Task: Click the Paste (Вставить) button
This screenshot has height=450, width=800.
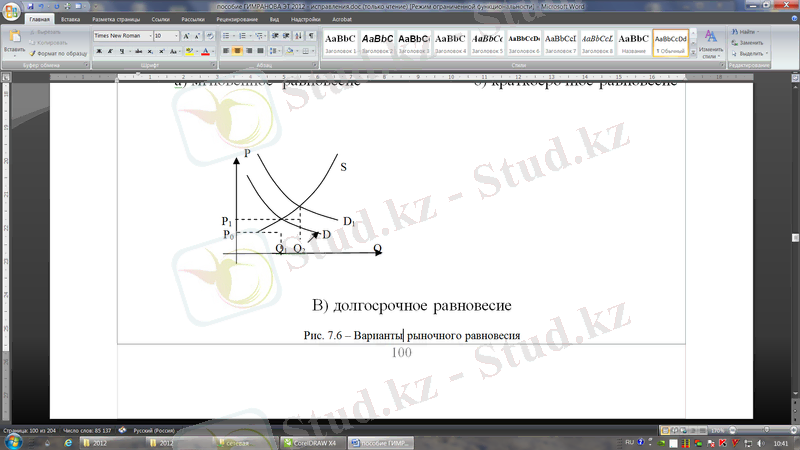Action: (x=14, y=42)
